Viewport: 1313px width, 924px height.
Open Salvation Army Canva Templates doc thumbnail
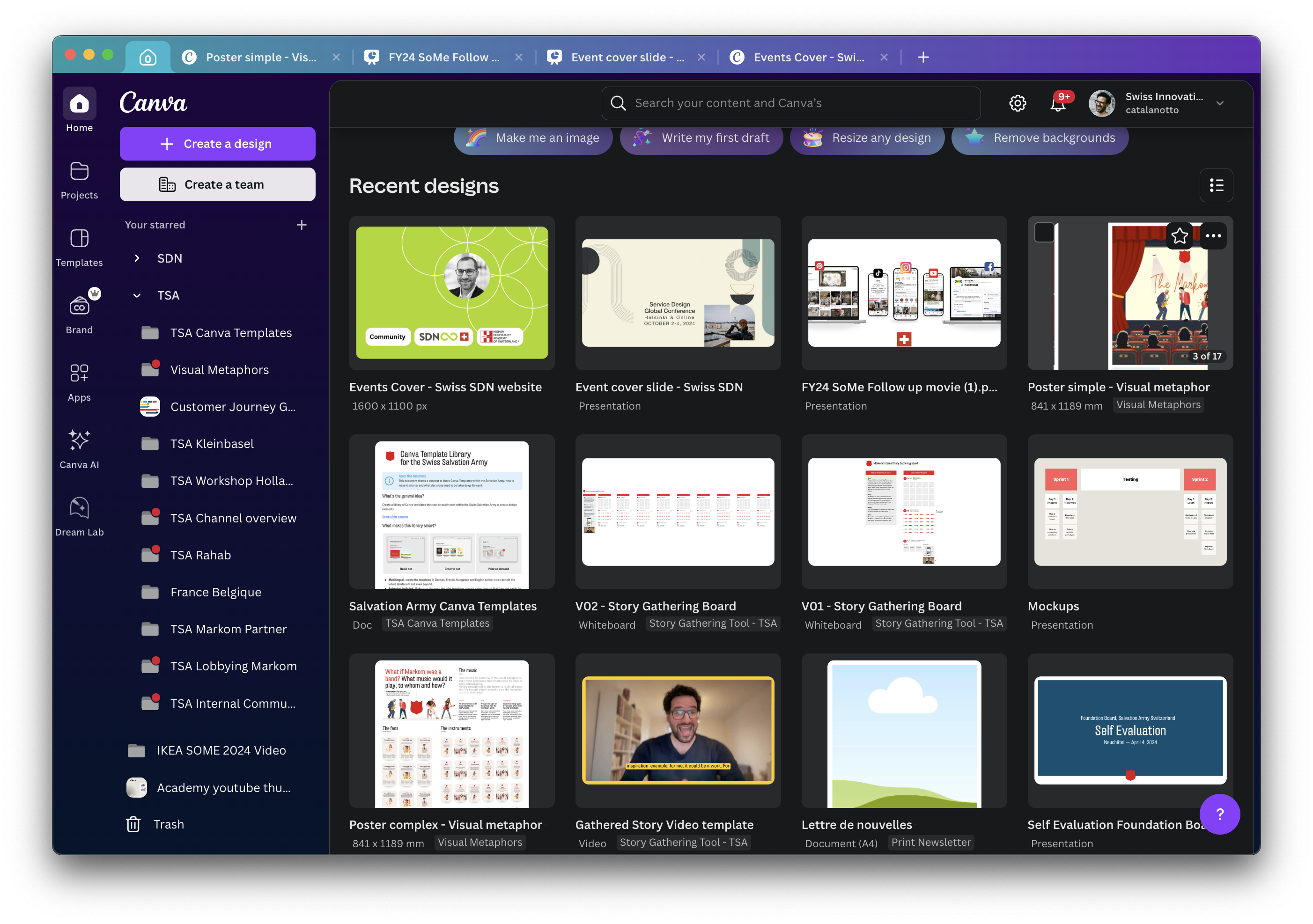pos(452,512)
